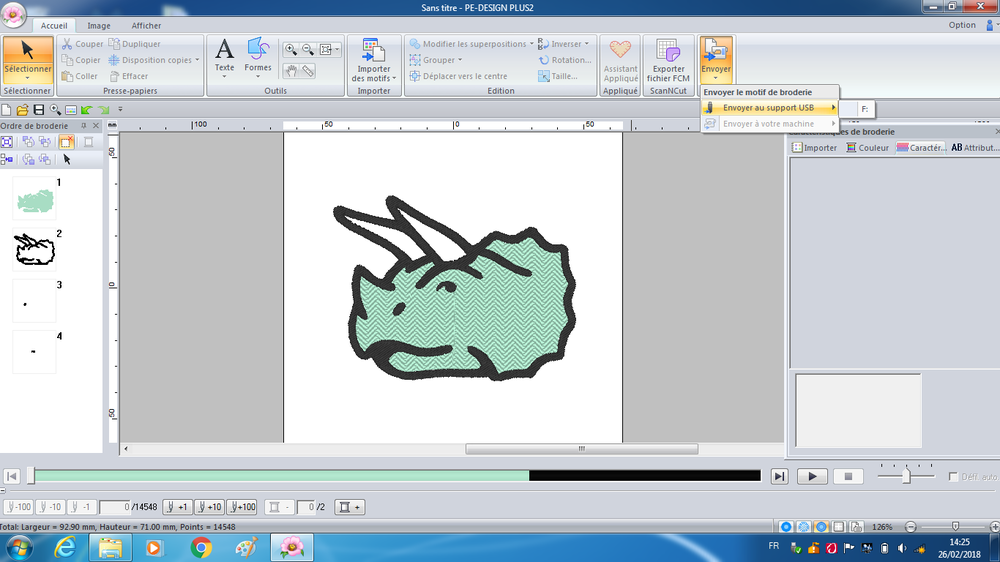
Task: Select thumbnail 2 in Ordre de broderie
Action: click(34, 250)
